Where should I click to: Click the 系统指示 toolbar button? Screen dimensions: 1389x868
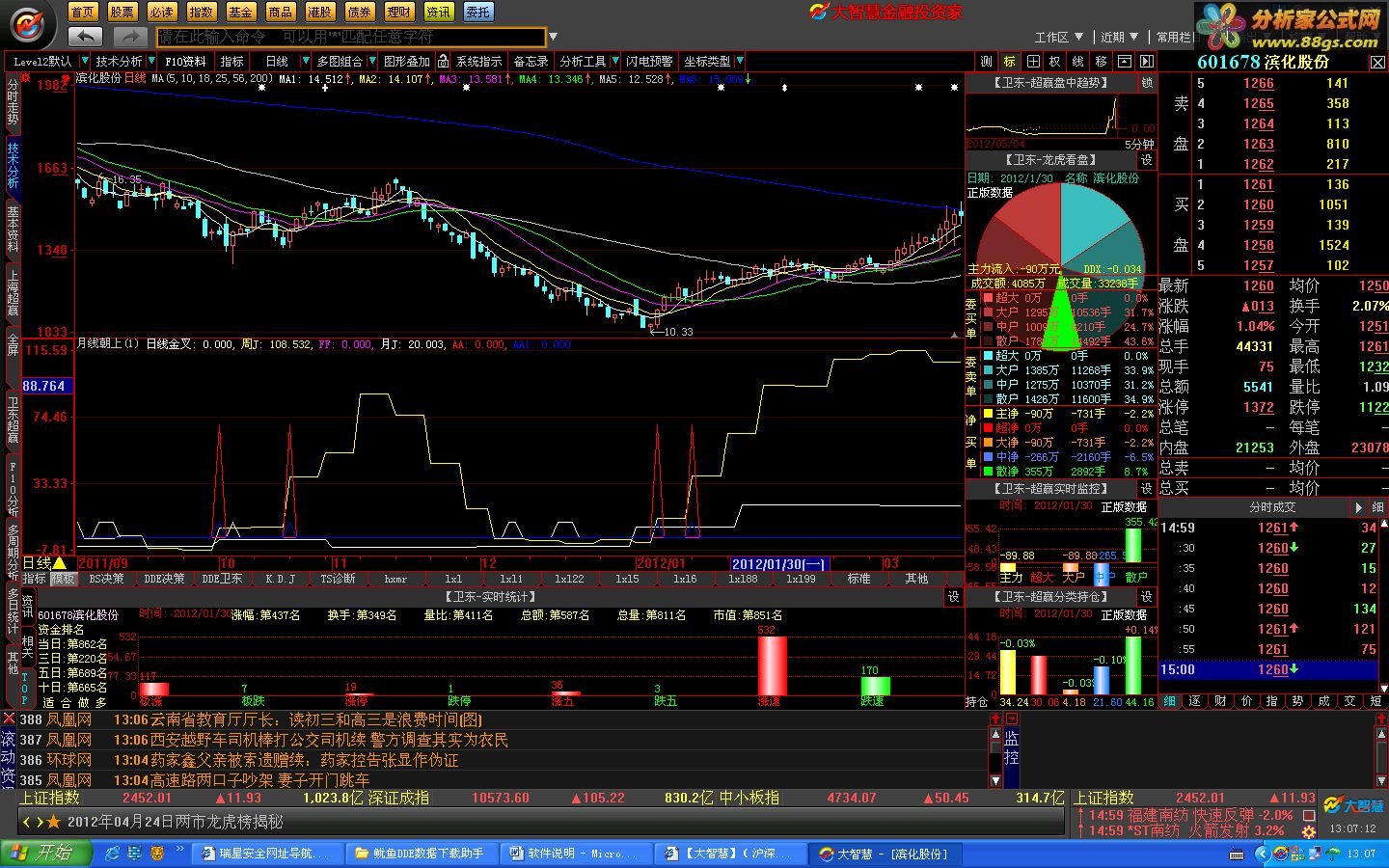(478, 61)
